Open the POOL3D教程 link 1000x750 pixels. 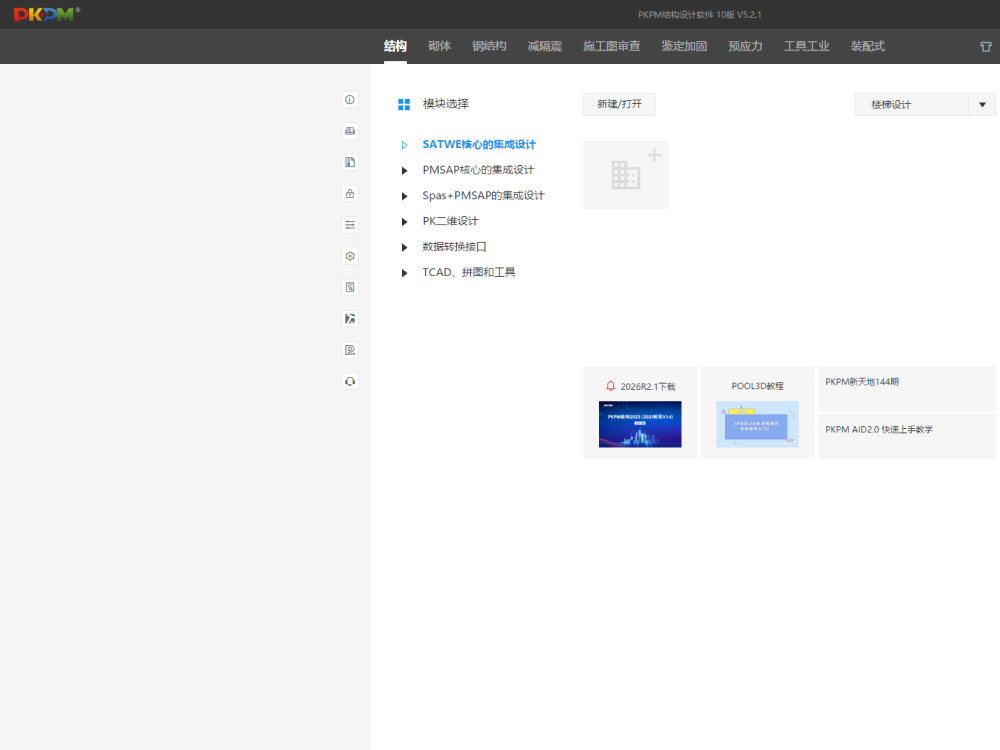point(758,386)
